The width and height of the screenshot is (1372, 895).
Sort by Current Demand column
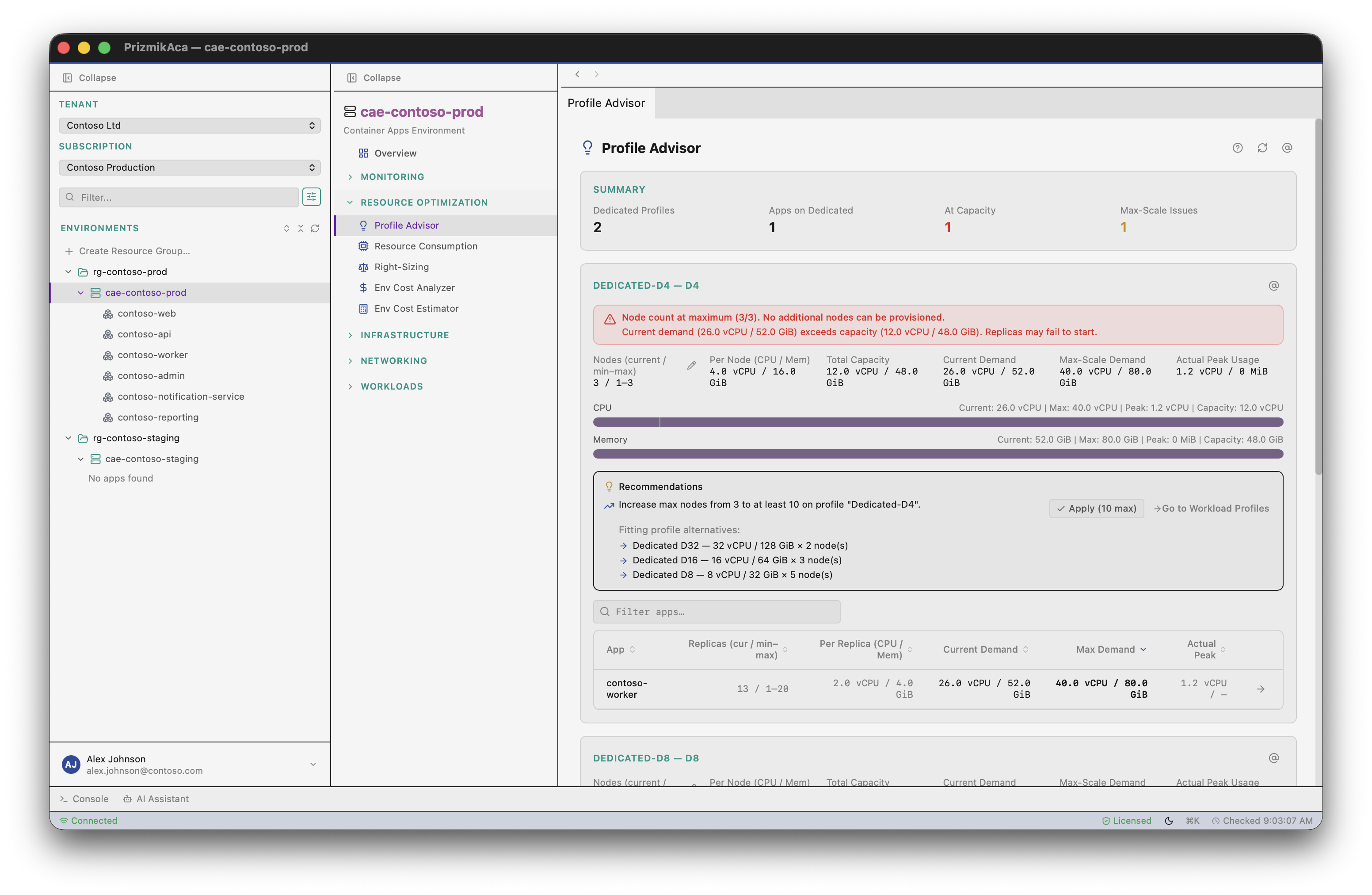click(x=985, y=649)
